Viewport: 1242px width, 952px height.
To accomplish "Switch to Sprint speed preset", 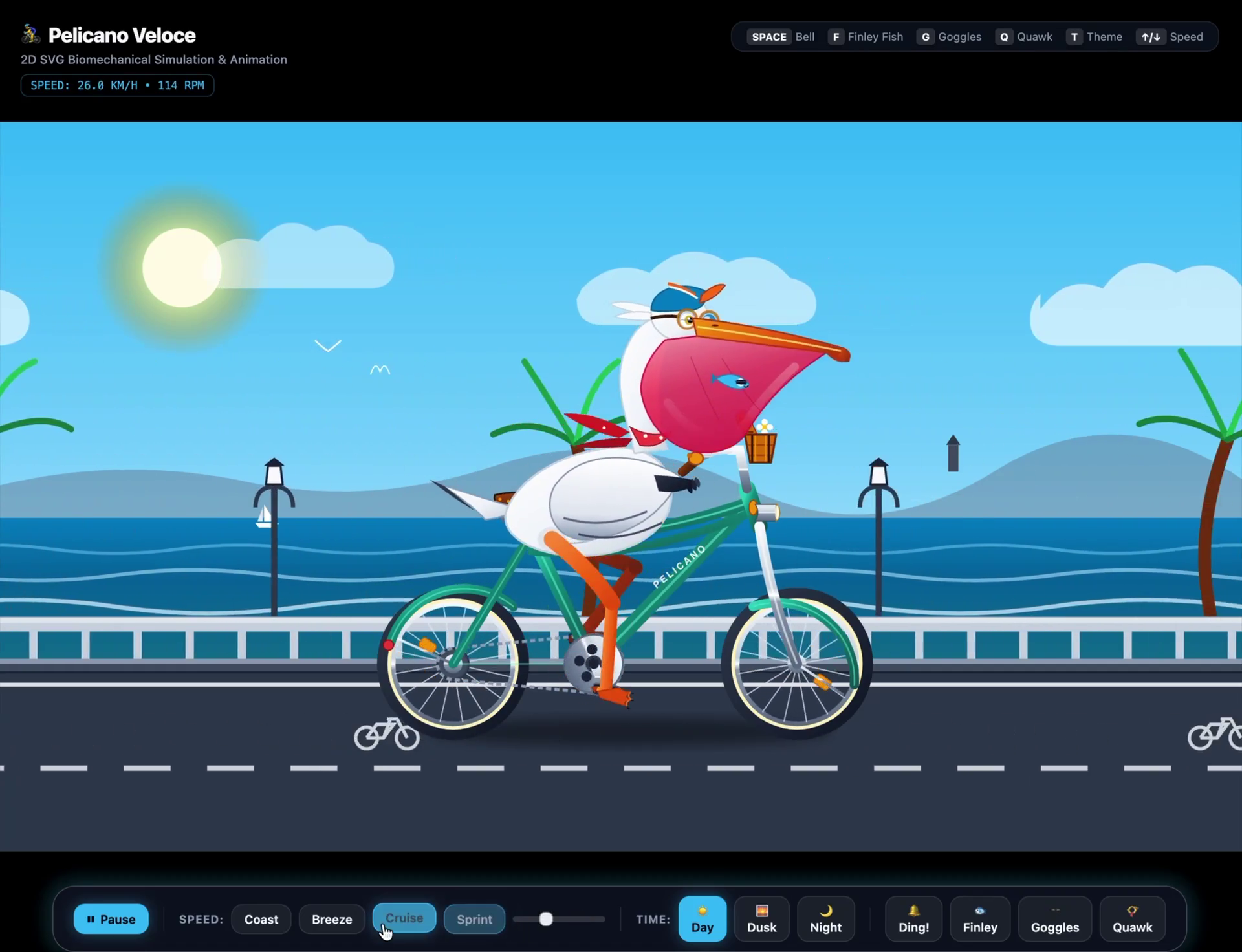I will (x=474, y=919).
